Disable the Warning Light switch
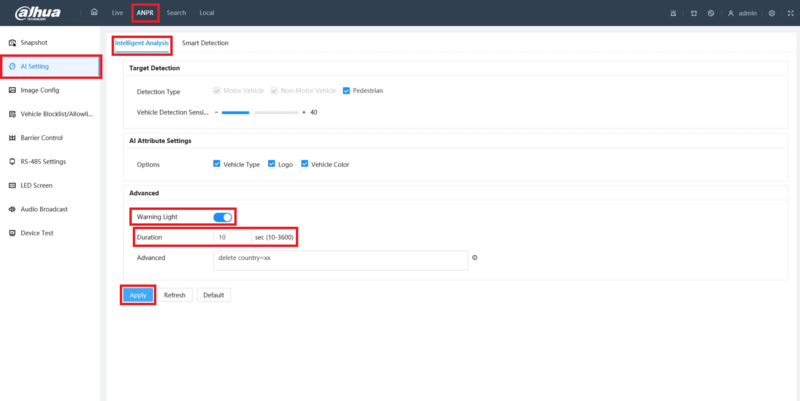 (223, 217)
